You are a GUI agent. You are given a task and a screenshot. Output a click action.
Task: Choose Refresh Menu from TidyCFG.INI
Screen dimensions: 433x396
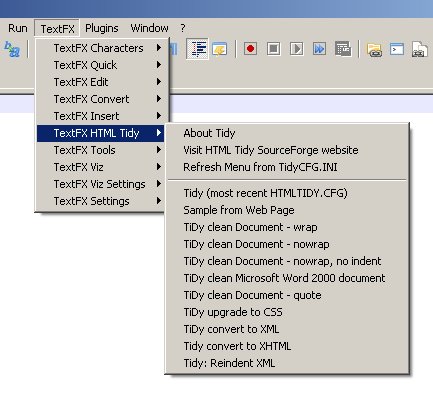point(287,167)
